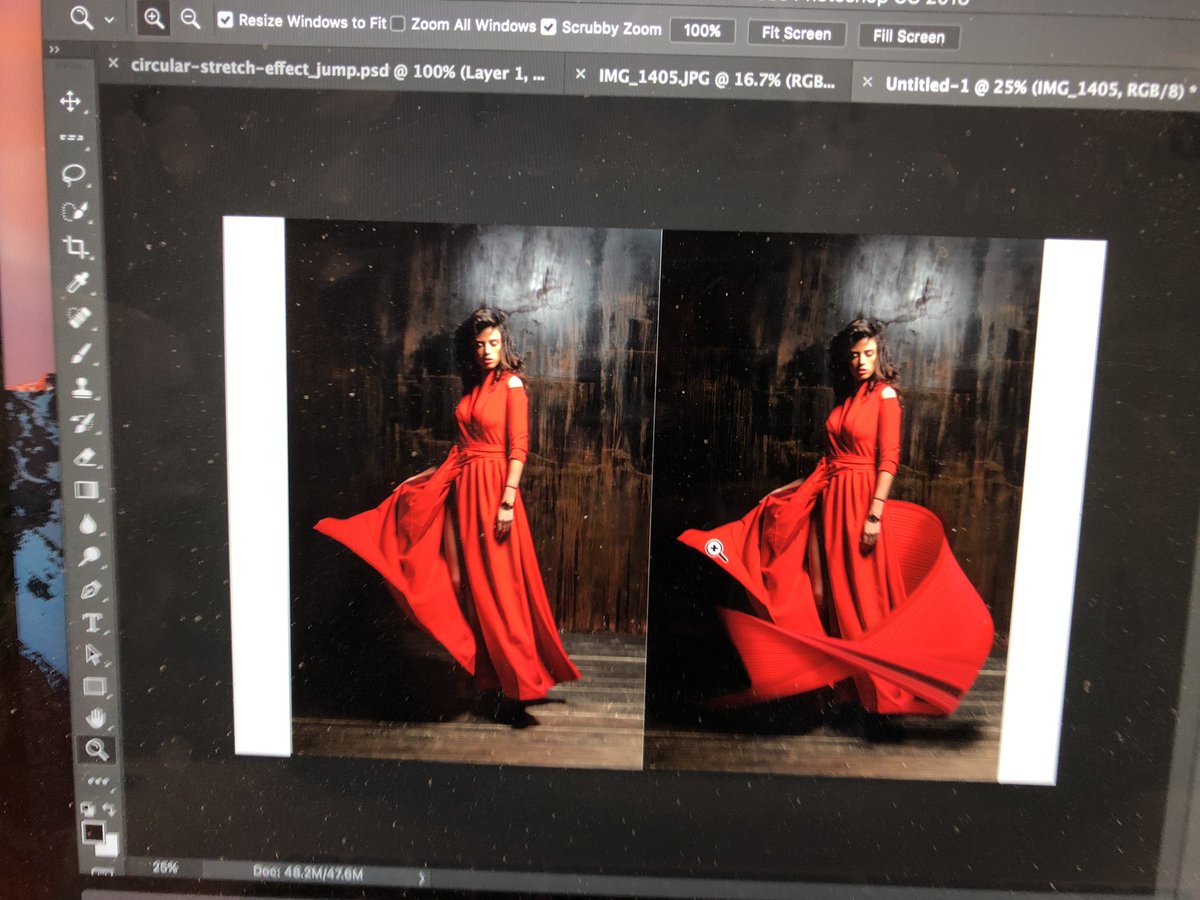
Task: Select the Pen tool
Action: pyautogui.click(x=90, y=590)
